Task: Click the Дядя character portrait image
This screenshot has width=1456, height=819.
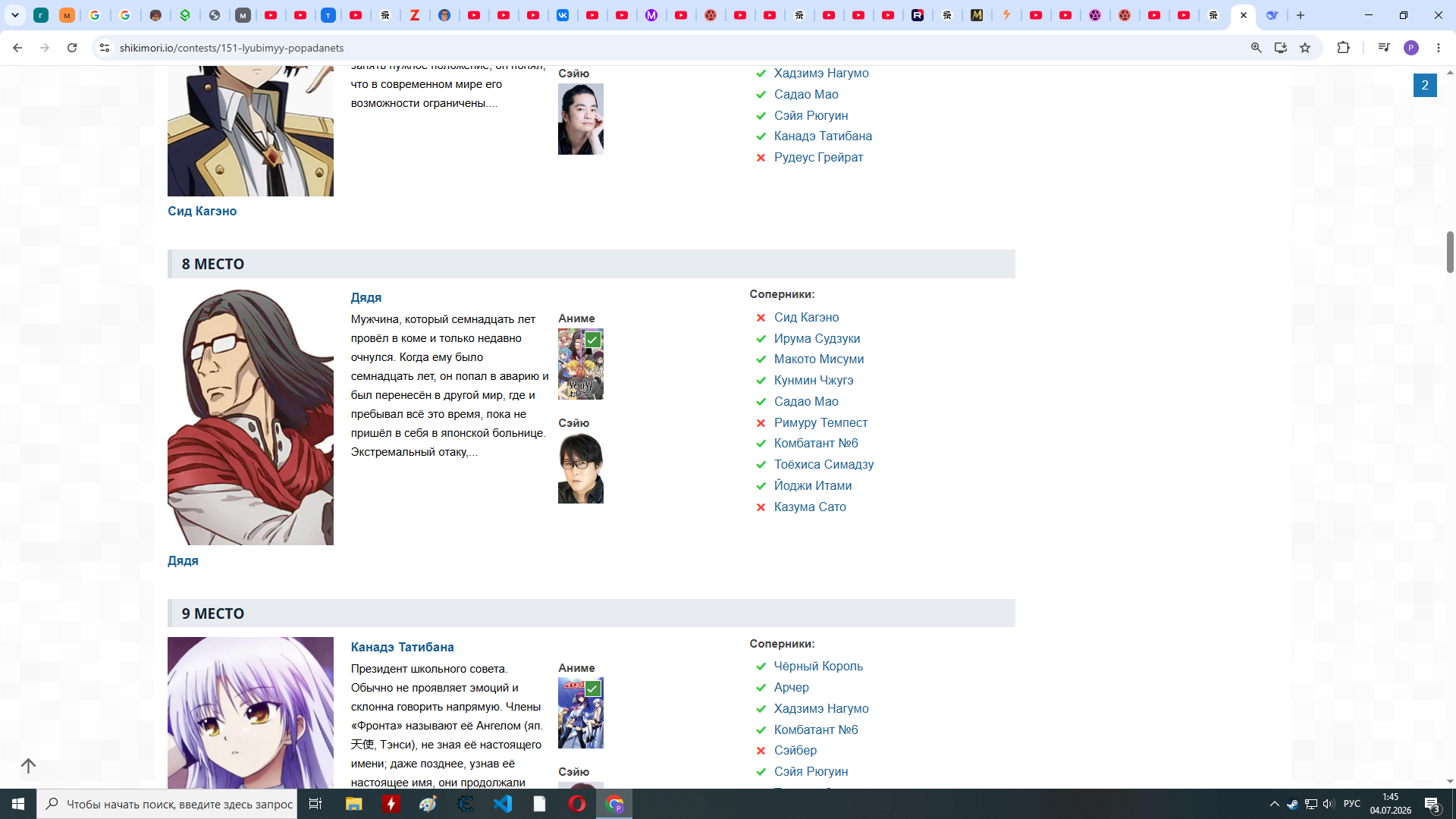Action: click(x=250, y=417)
